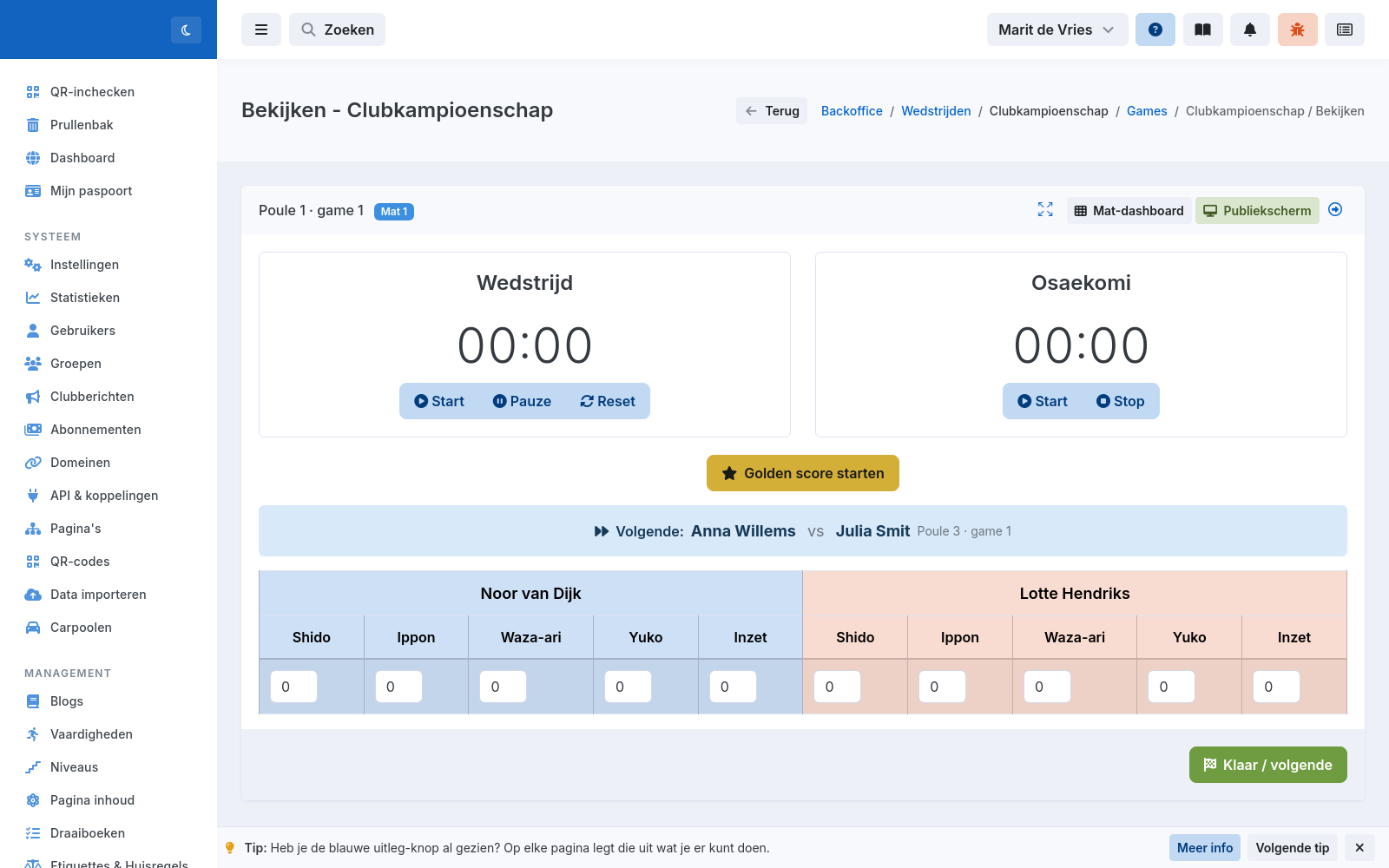
Task: Click Noor van Dijk's Waza-ari score field
Action: (x=503, y=687)
